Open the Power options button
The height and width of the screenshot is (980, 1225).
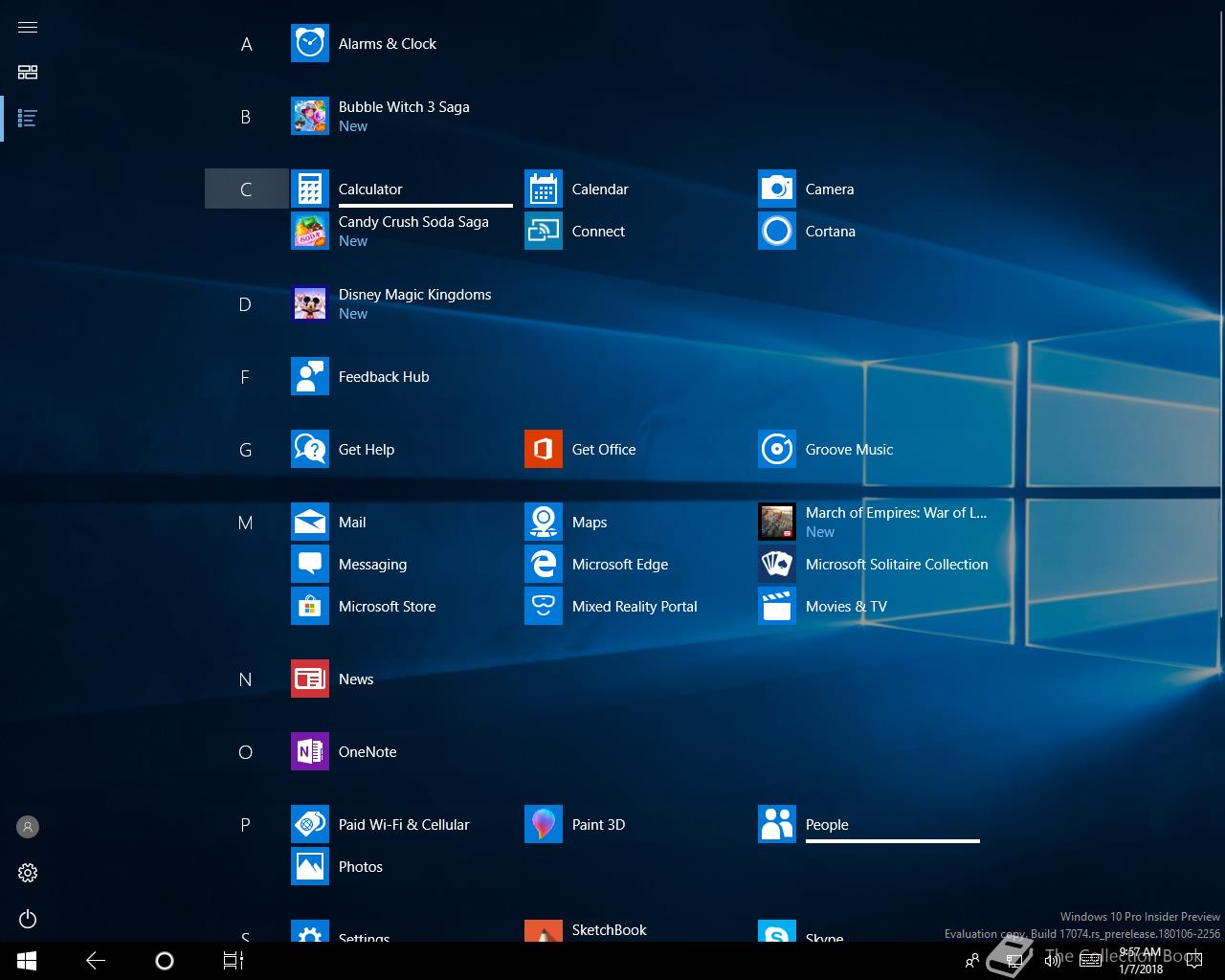[28, 920]
